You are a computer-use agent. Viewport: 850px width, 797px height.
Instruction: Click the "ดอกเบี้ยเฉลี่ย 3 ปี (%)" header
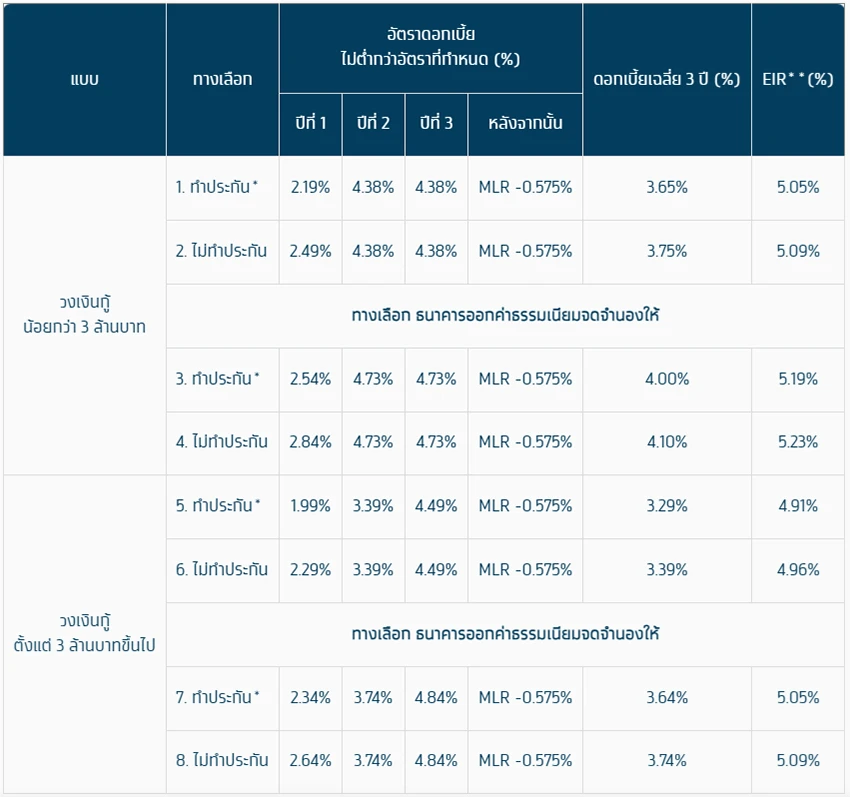click(666, 80)
